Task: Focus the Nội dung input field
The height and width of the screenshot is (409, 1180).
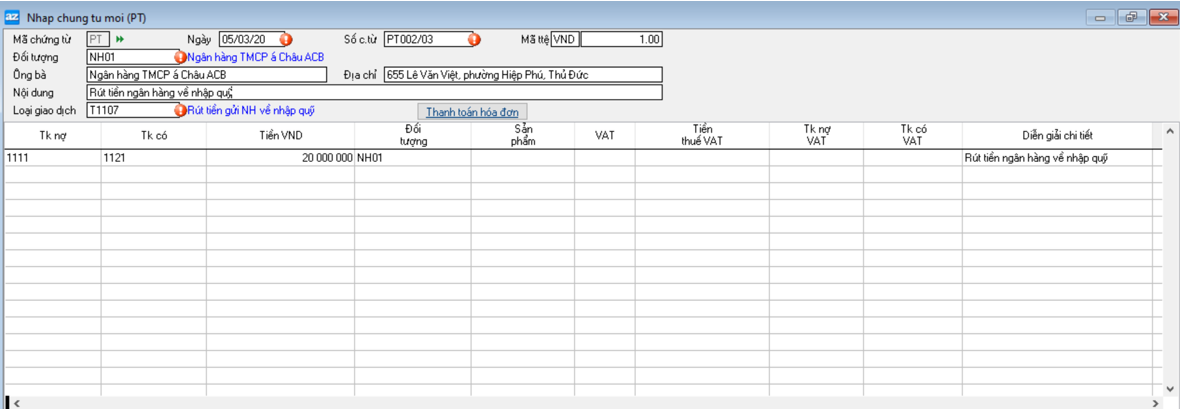Action: pos(374,93)
